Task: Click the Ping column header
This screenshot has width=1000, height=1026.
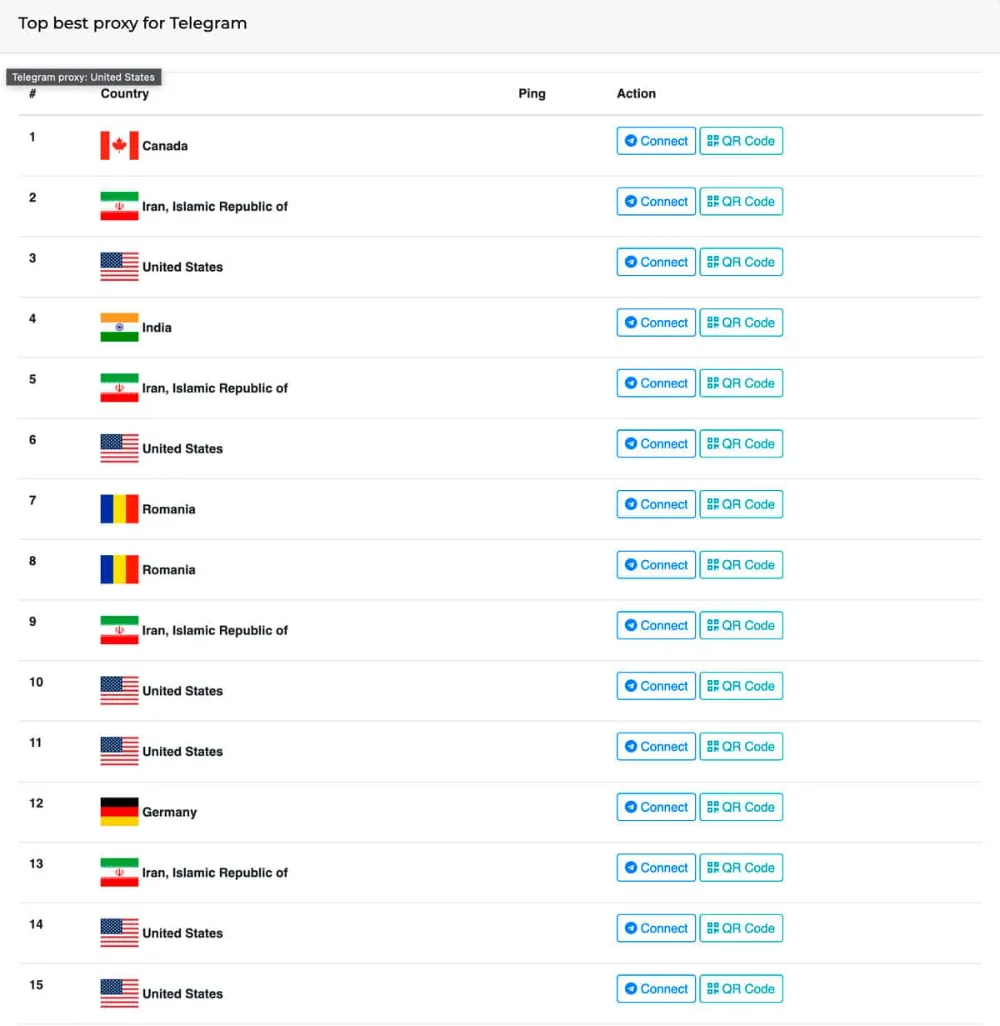Action: [x=531, y=94]
